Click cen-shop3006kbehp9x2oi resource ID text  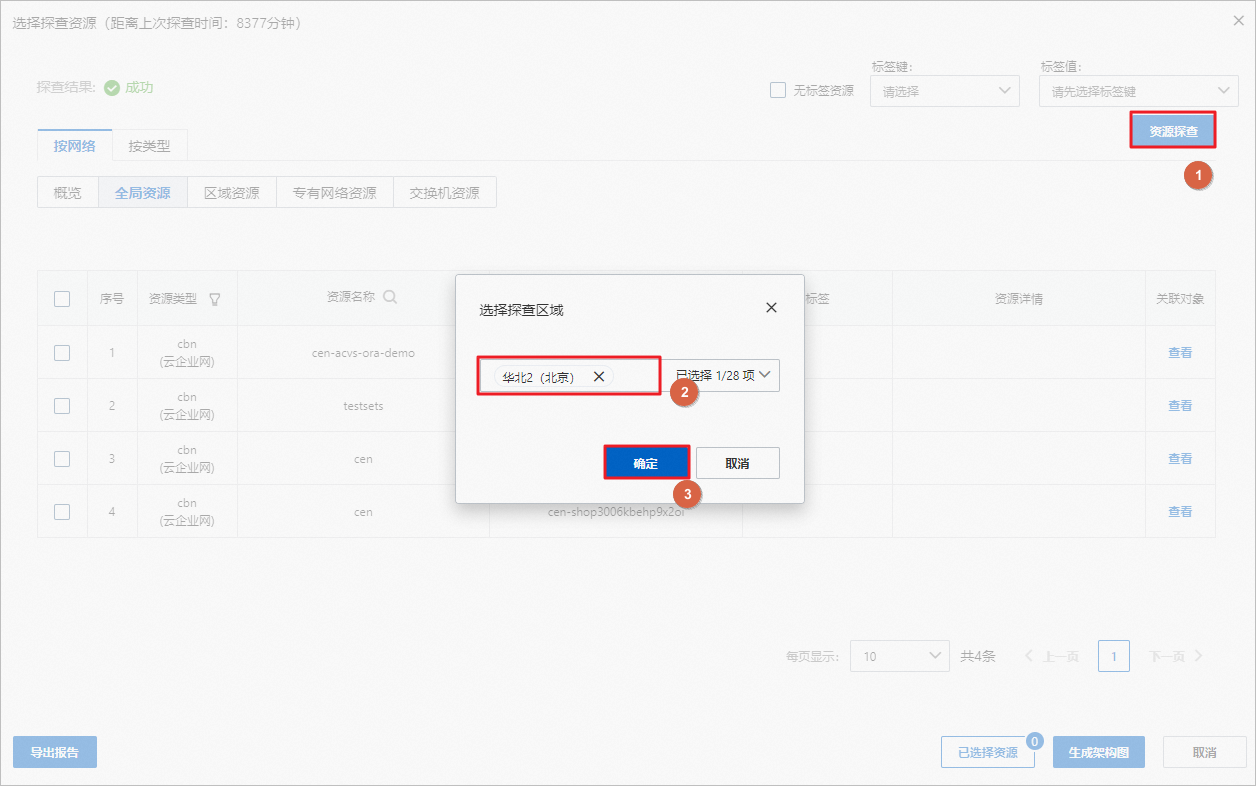point(617,511)
